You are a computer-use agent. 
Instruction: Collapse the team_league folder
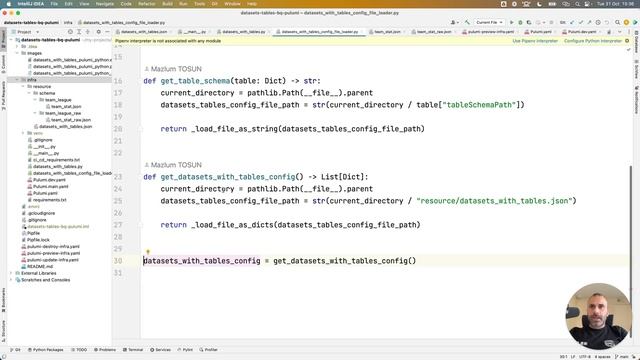coord(35,100)
